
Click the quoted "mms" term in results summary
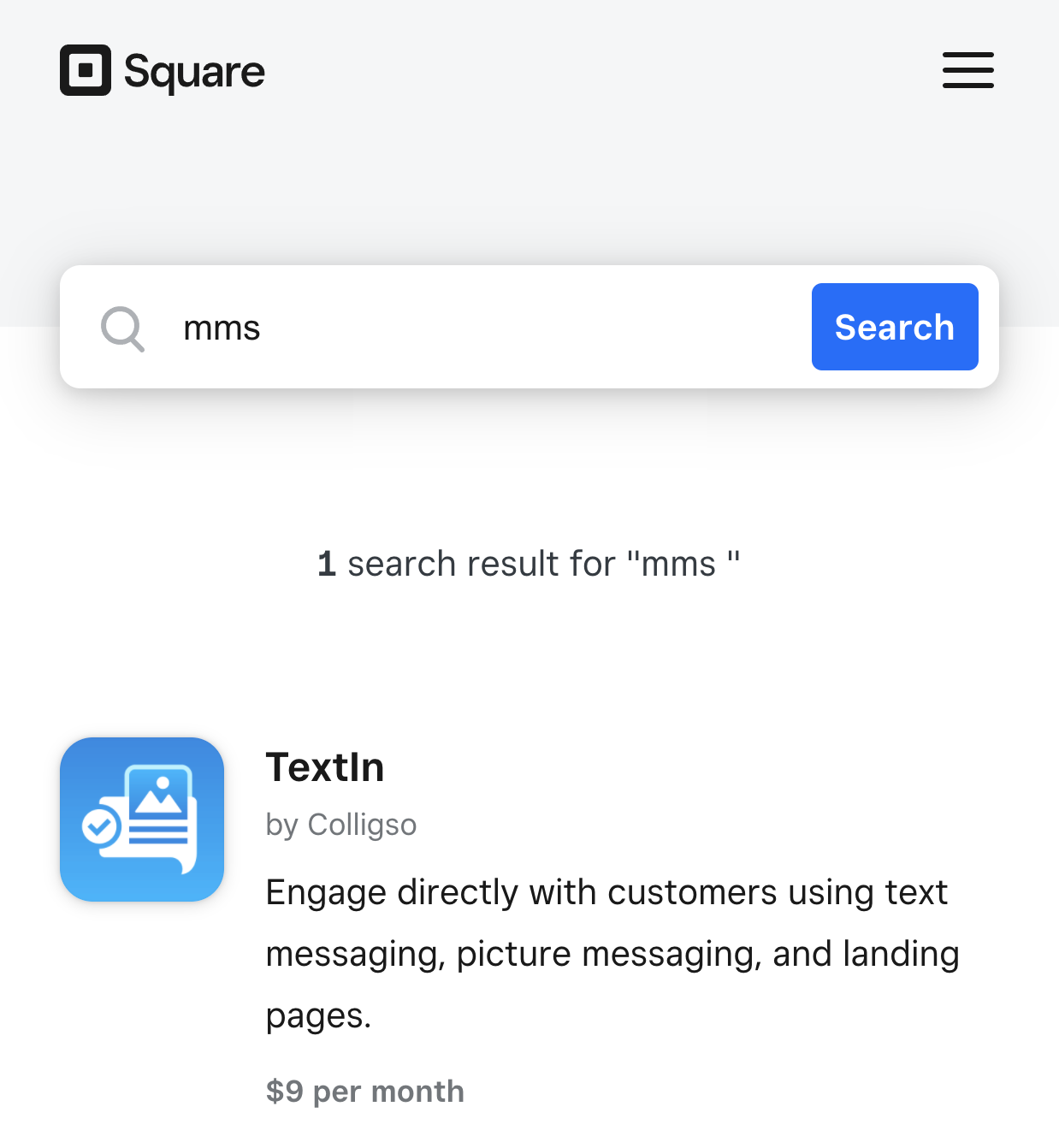pos(682,565)
